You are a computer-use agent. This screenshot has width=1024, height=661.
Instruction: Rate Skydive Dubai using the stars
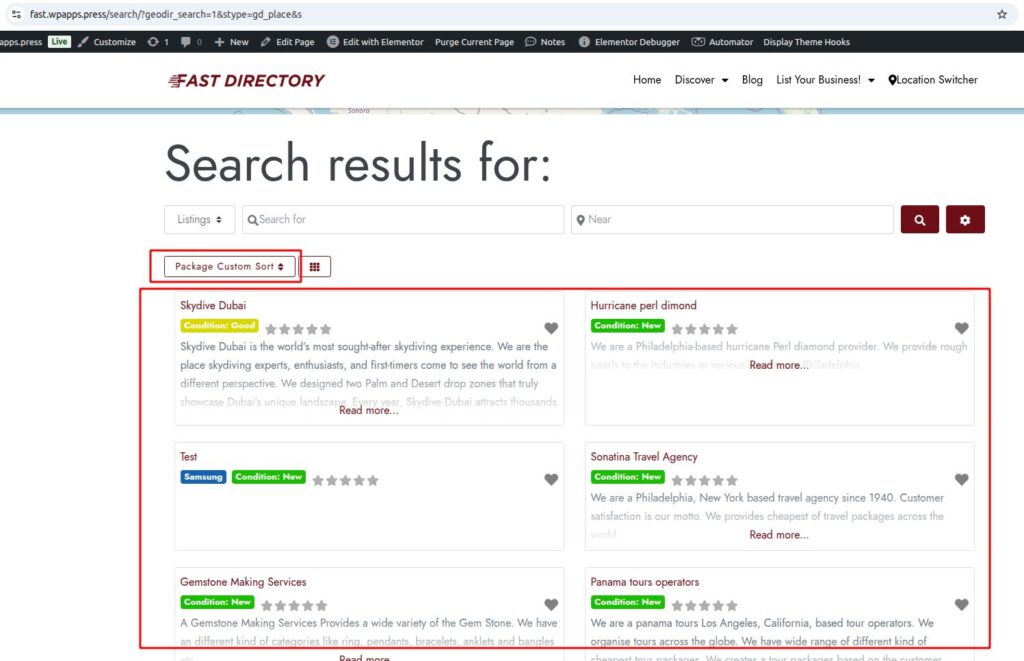click(298, 329)
